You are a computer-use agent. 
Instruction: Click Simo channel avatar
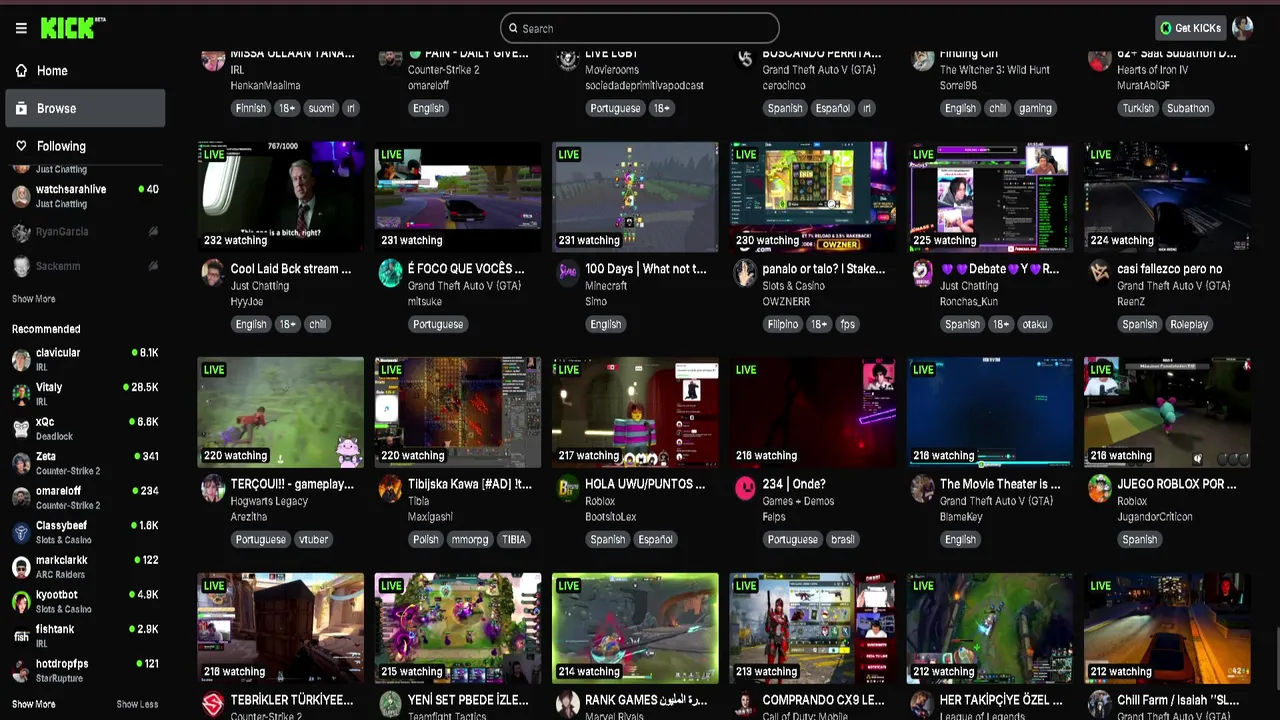tap(567, 273)
